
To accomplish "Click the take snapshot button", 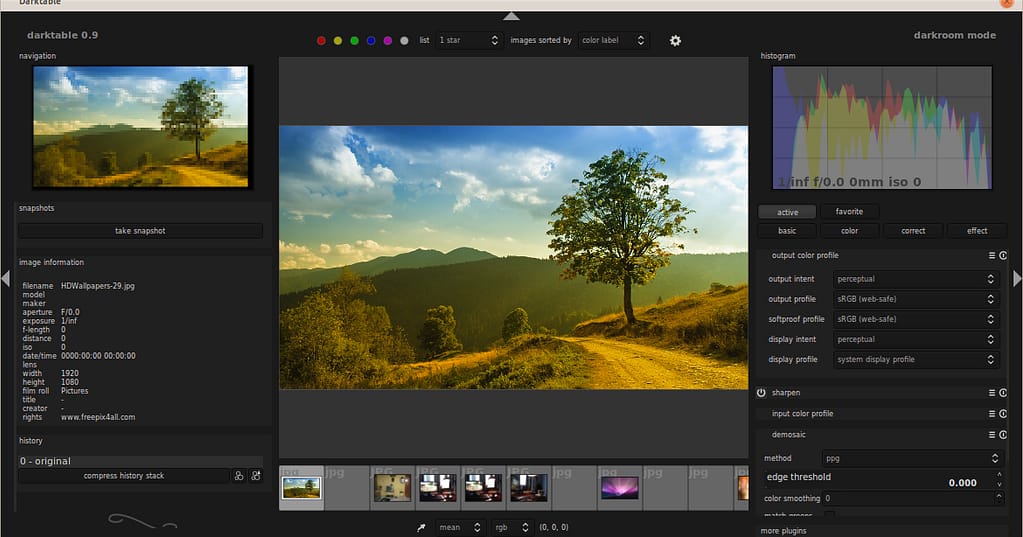I will (x=140, y=231).
